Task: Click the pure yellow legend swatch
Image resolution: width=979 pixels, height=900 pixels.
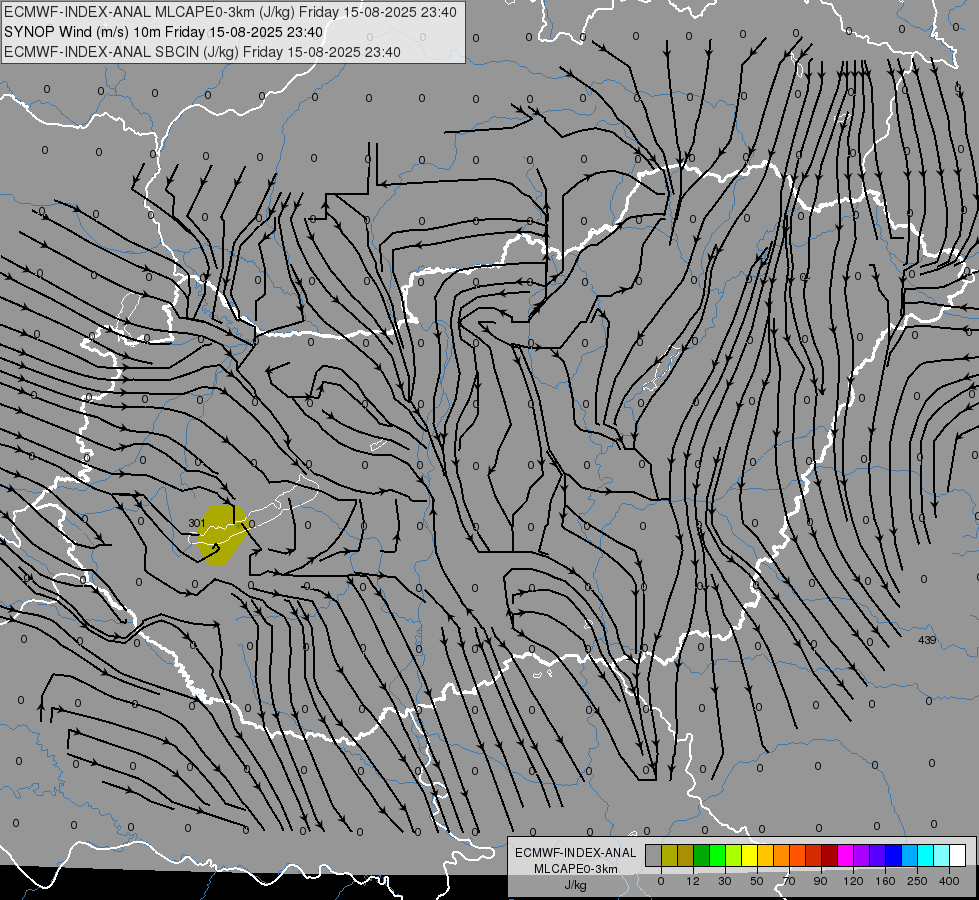Action: coord(749,855)
